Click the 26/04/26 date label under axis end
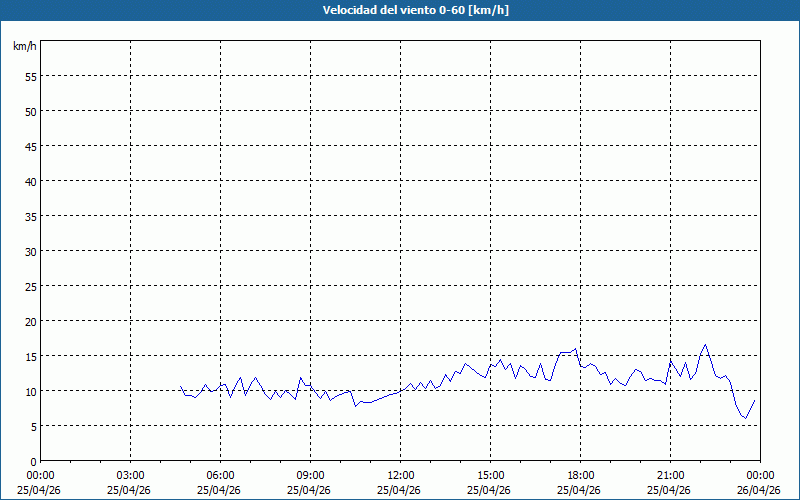 tap(760, 490)
